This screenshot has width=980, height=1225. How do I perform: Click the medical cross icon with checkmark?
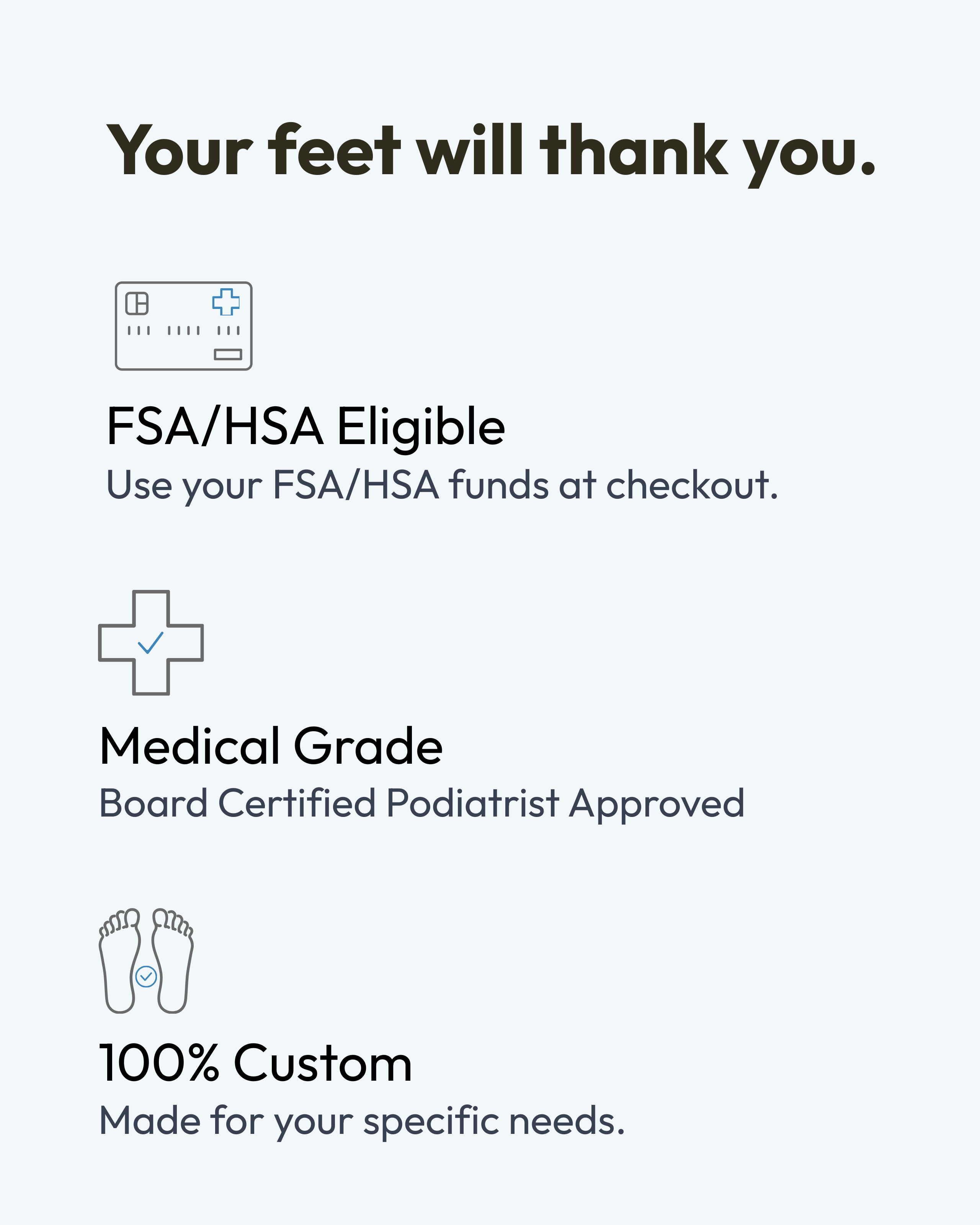coord(150,643)
